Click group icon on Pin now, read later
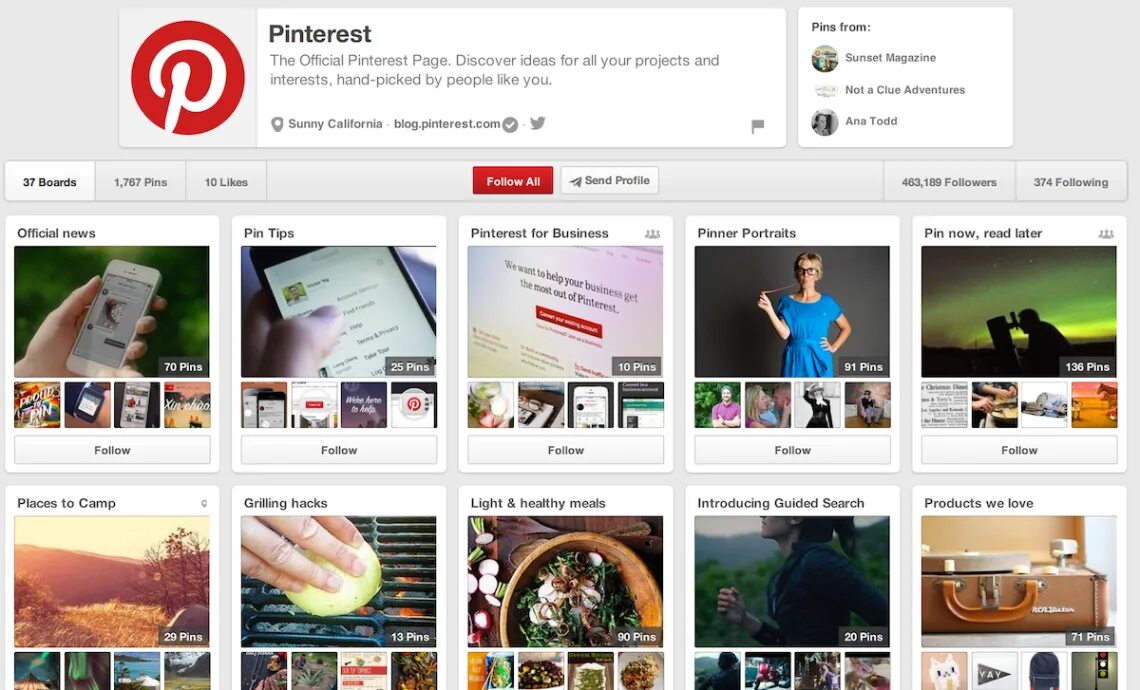This screenshot has height=690, width=1140. 1106,233
